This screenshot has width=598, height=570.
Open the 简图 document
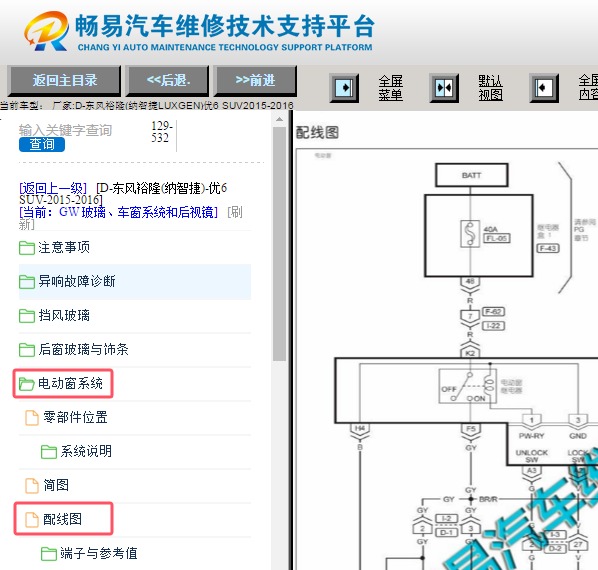56,485
